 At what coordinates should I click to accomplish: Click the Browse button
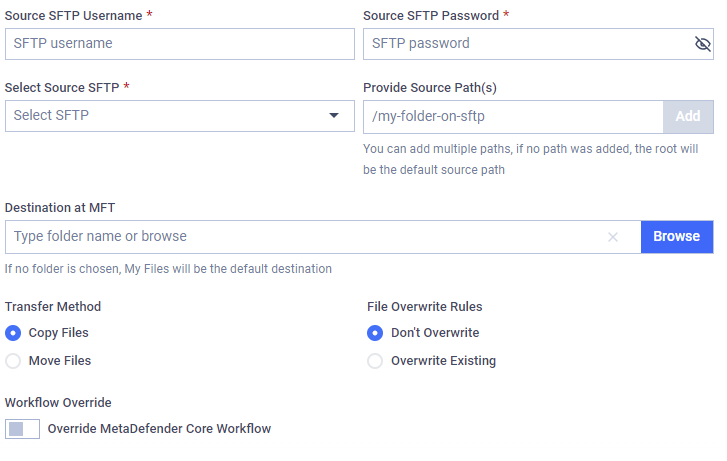point(677,237)
